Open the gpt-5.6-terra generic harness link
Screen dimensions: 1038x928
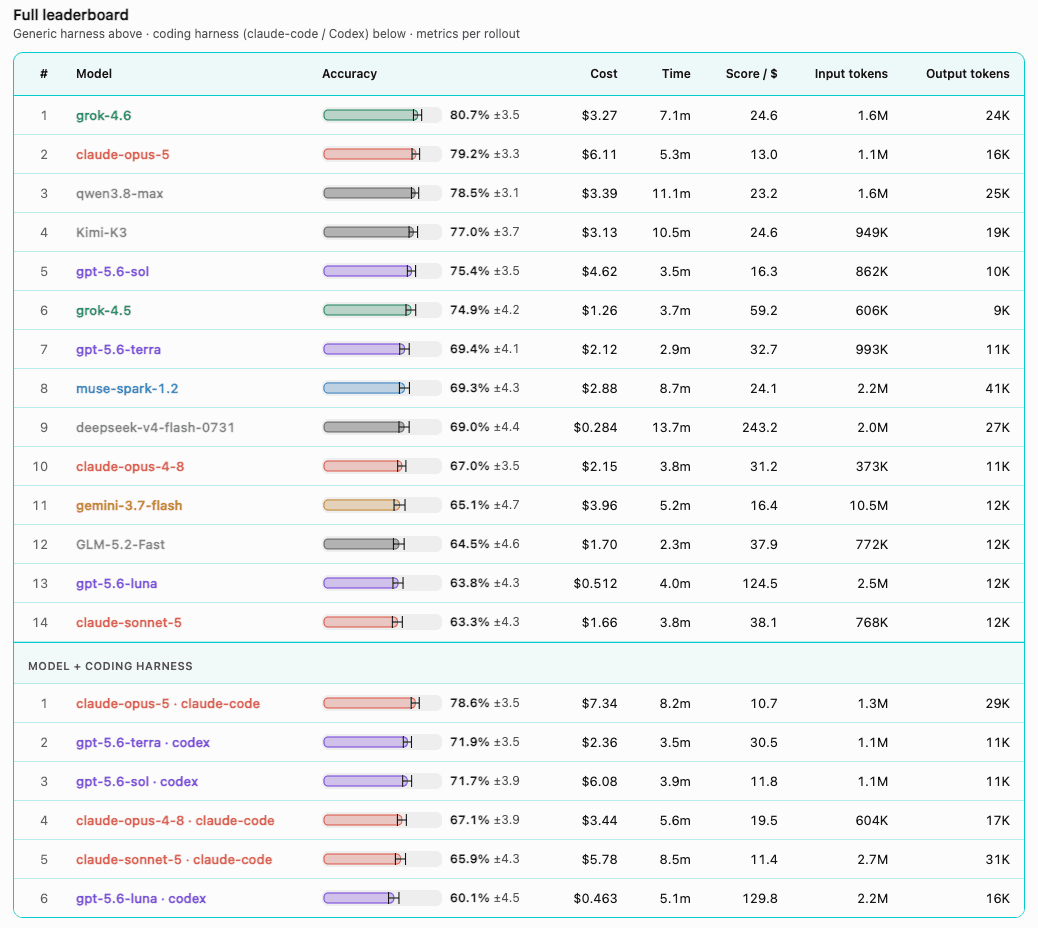point(118,350)
